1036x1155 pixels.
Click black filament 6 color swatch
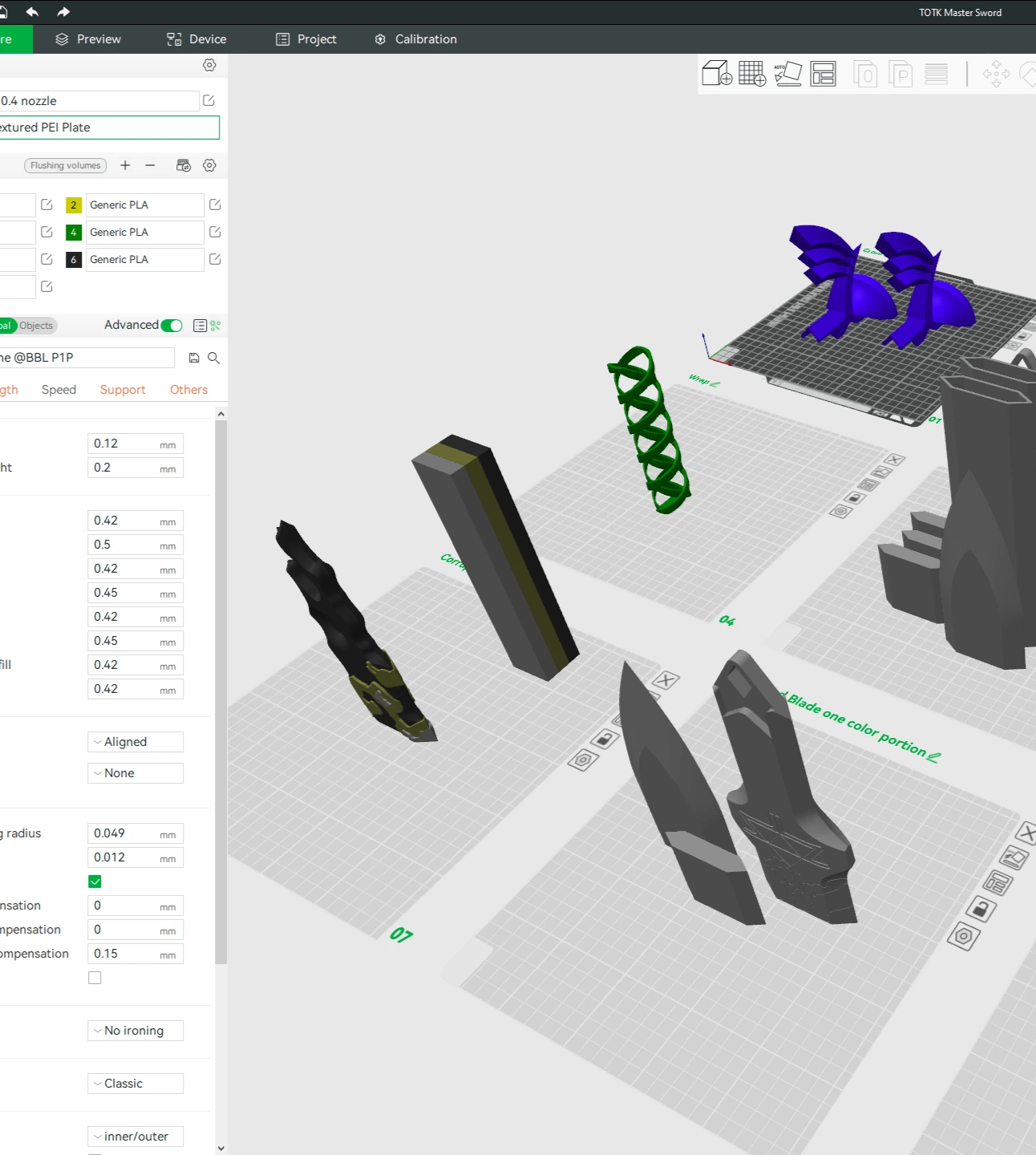pos(74,259)
